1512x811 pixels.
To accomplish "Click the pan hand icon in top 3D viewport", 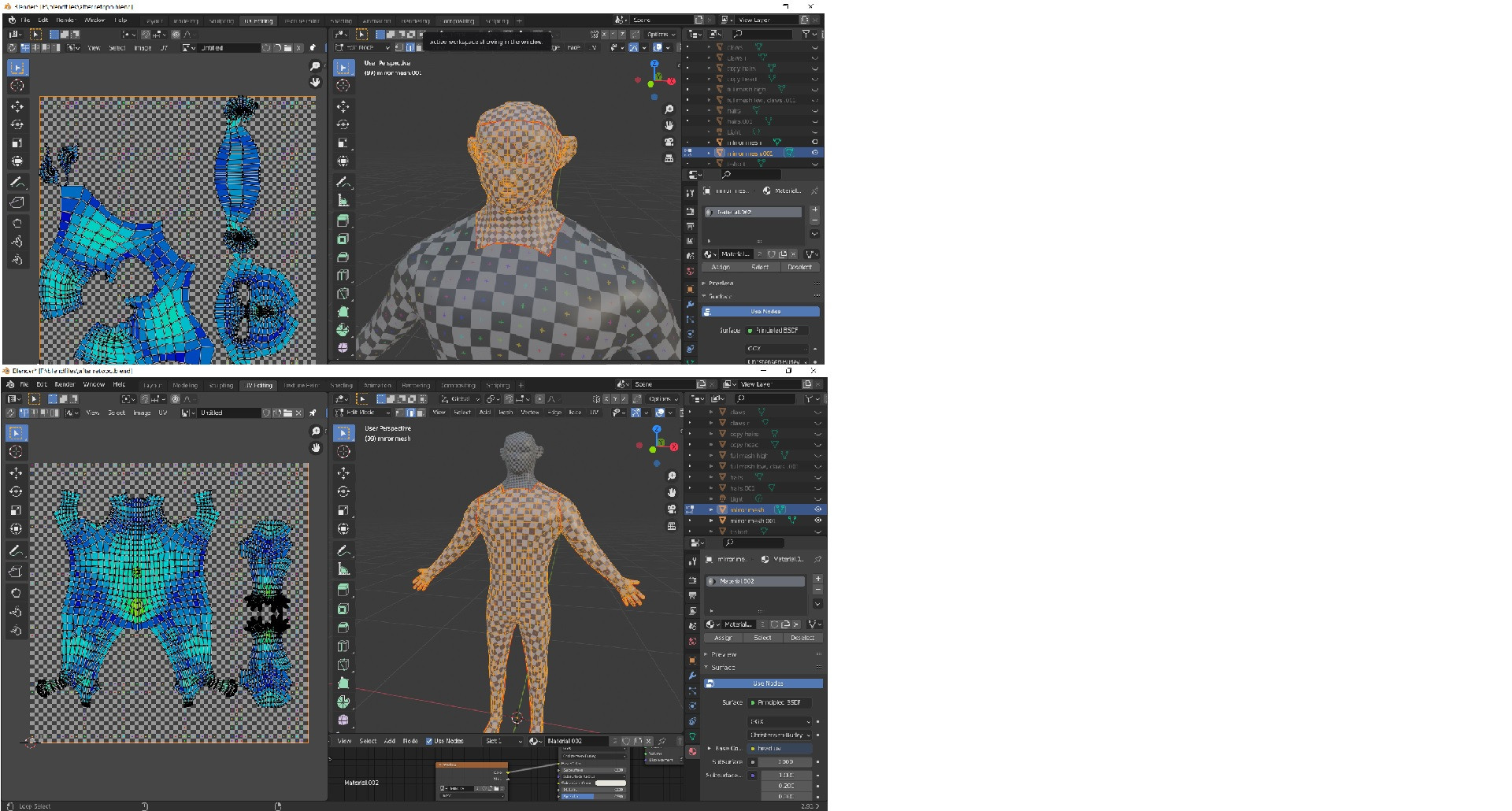I will (x=669, y=125).
